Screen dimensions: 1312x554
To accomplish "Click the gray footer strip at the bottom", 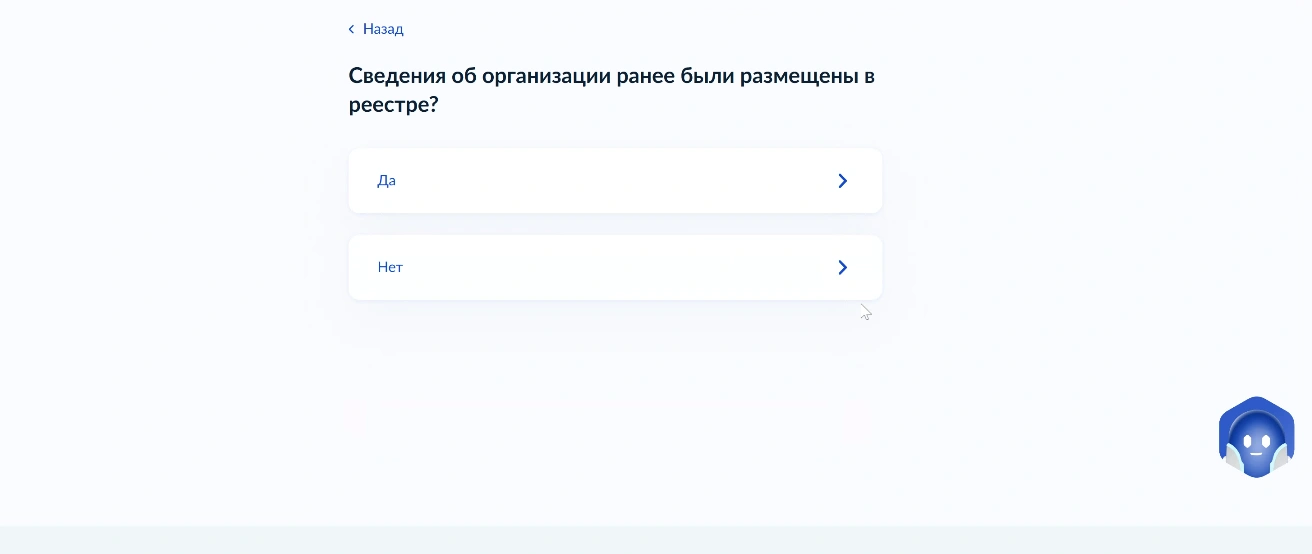I will [x=656, y=540].
